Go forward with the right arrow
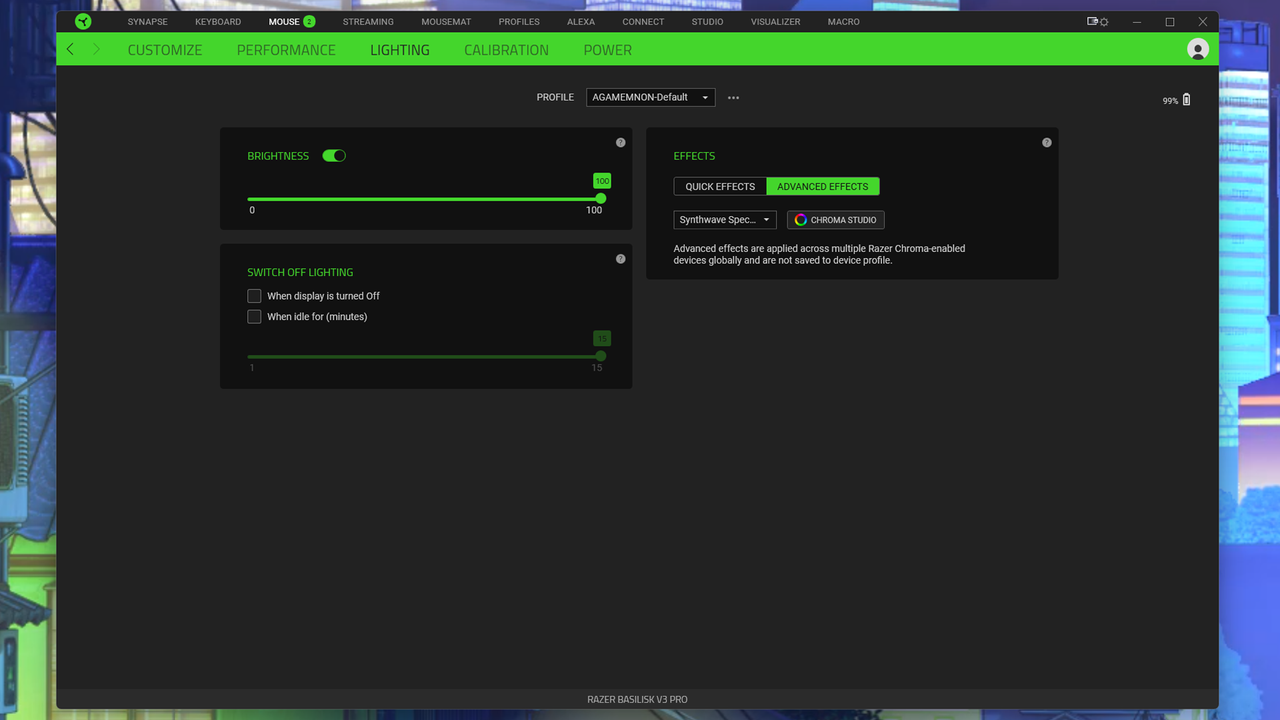The width and height of the screenshot is (1280, 720). pos(96,49)
